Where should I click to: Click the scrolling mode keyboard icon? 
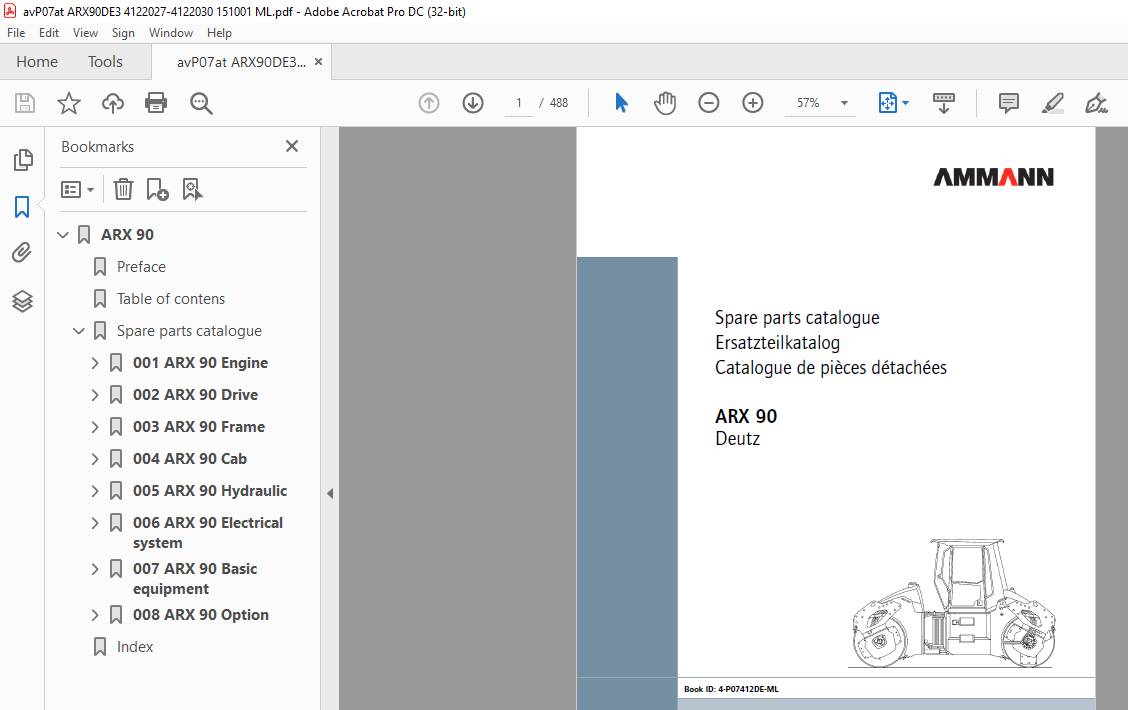pos(943,103)
